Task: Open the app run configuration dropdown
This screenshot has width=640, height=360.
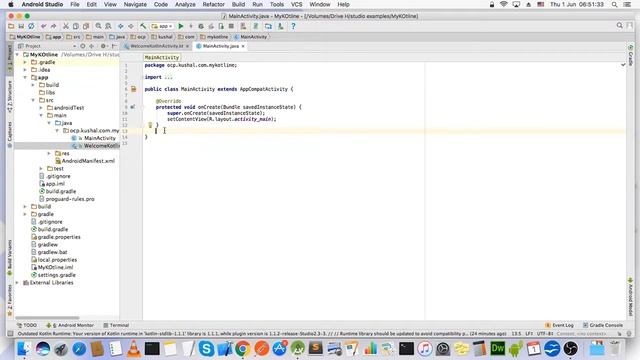Action: pyautogui.click(x=162, y=26)
